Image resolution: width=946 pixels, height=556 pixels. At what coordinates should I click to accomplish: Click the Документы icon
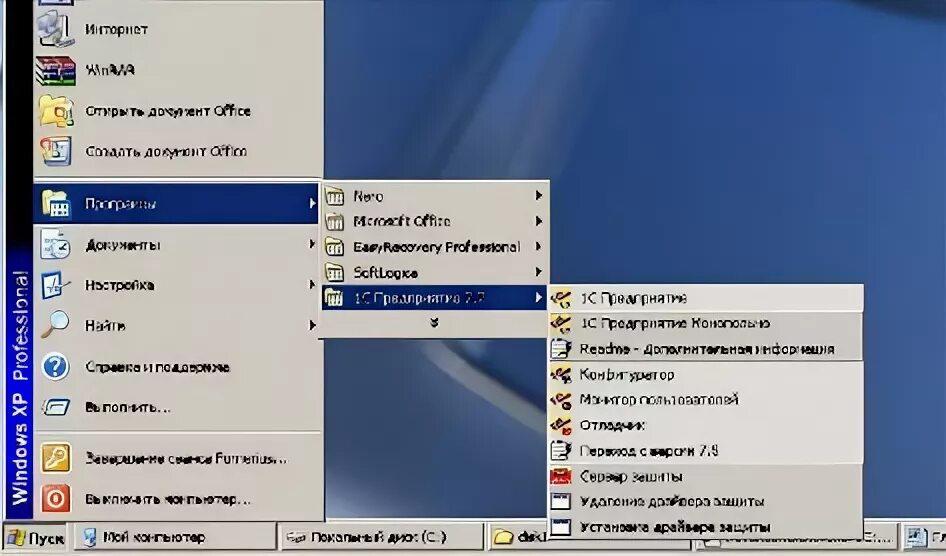pos(56,245)
